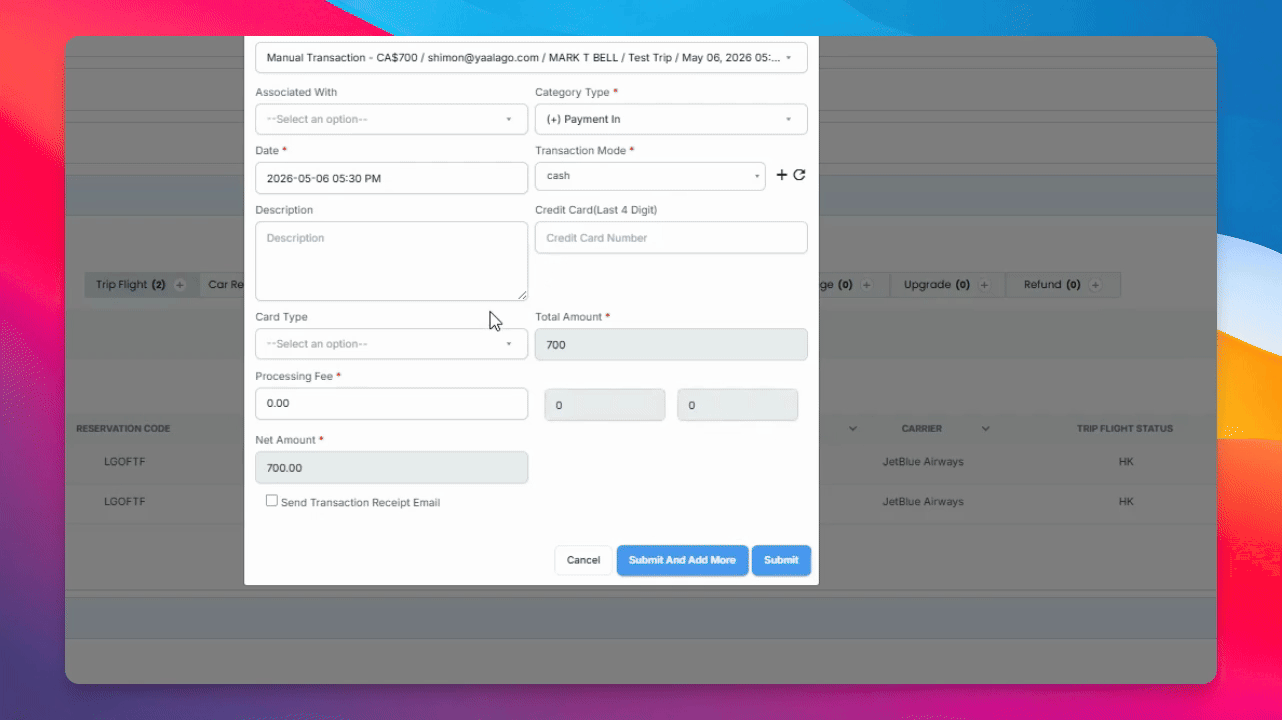Click Submit And Add More button
This screenshot has height=720, width=1282.
pos(682,560)
